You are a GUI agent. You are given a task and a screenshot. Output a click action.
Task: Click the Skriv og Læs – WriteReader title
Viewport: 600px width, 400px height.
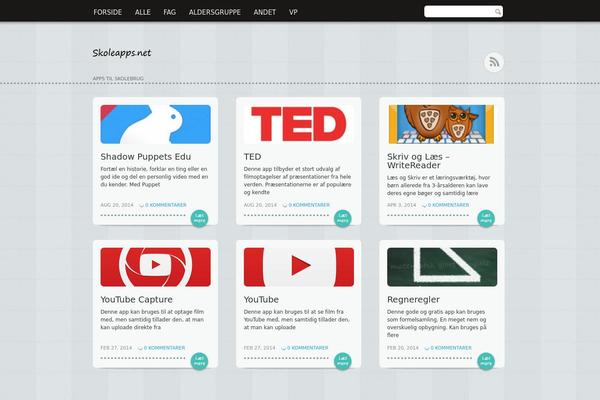point(418,161)
